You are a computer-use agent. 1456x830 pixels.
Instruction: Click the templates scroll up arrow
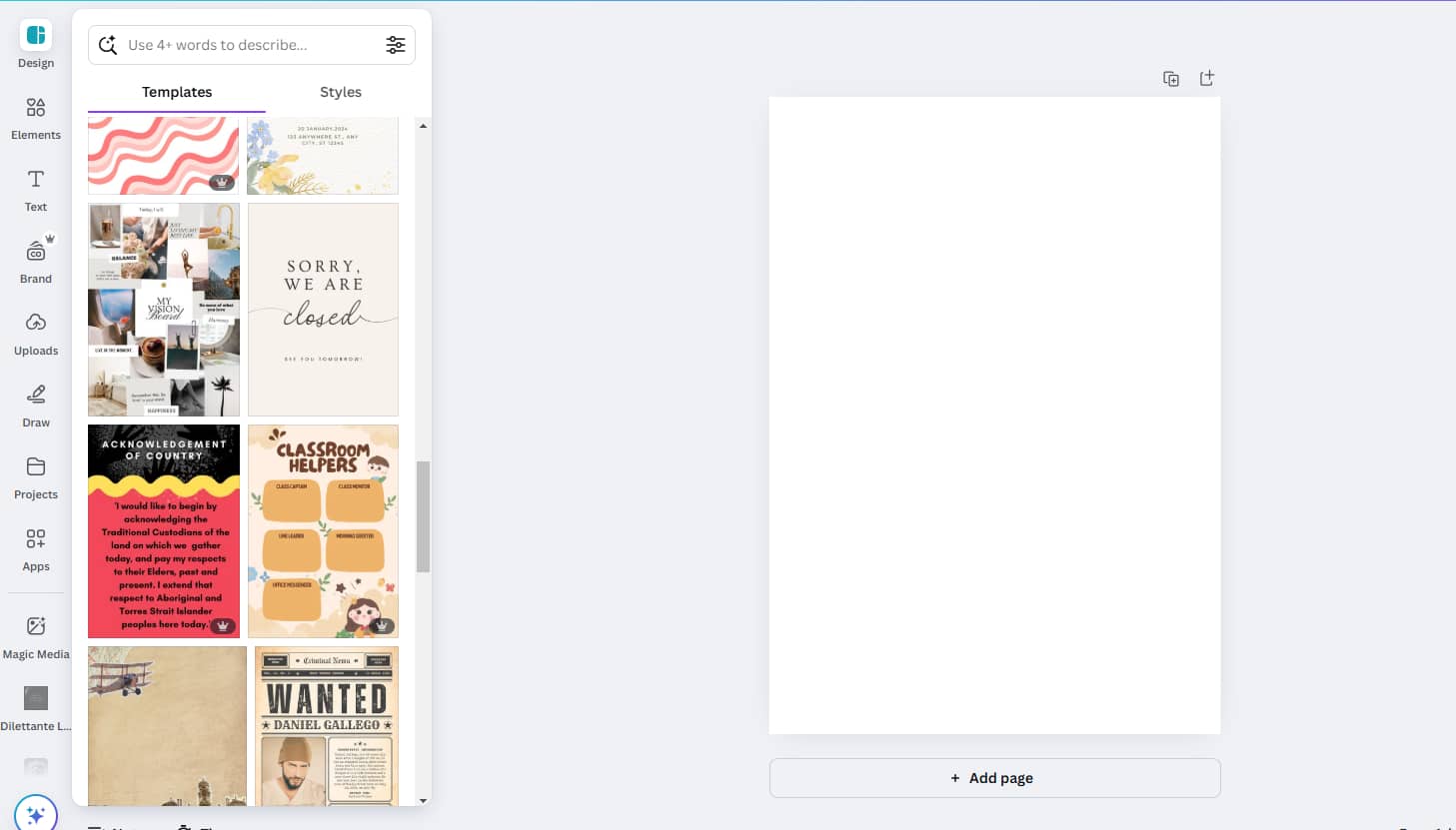[423, 126]
